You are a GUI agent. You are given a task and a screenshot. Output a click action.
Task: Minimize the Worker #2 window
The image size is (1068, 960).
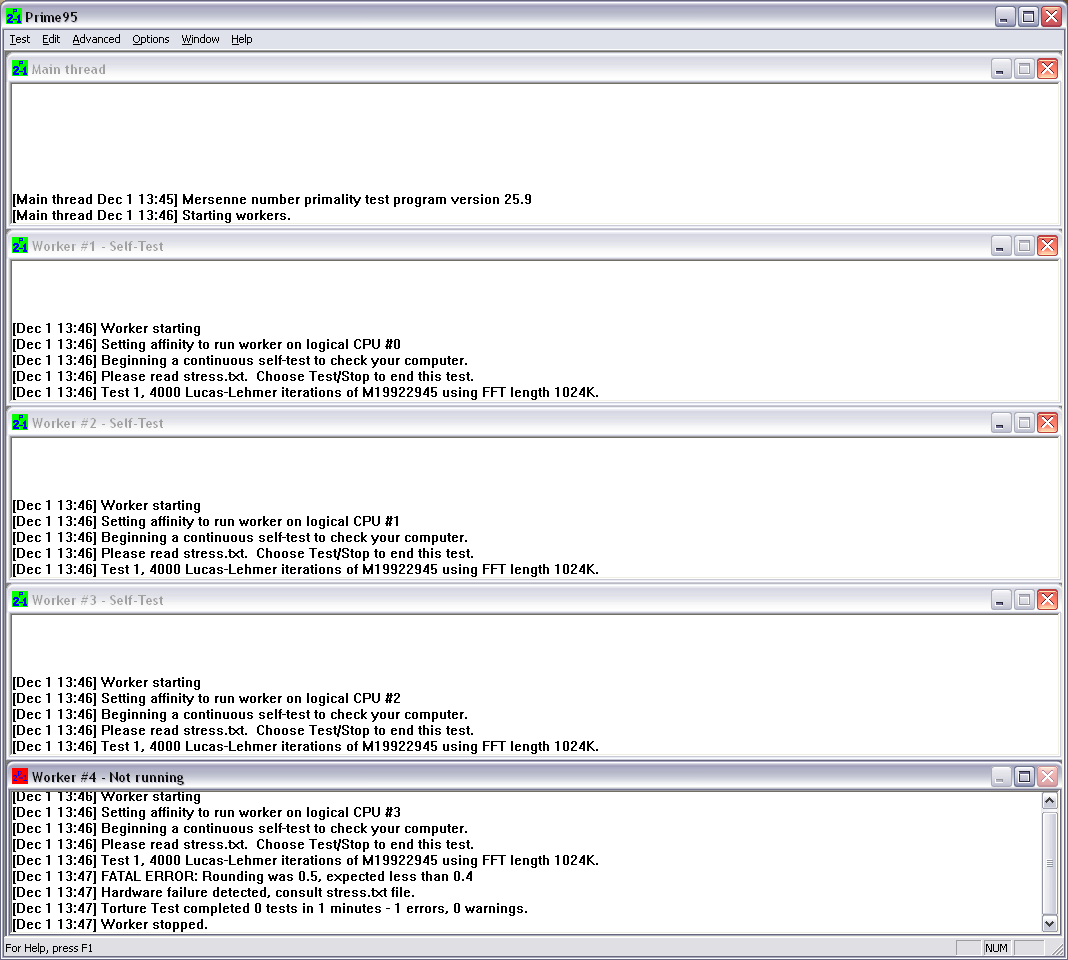click(1001, 423)
